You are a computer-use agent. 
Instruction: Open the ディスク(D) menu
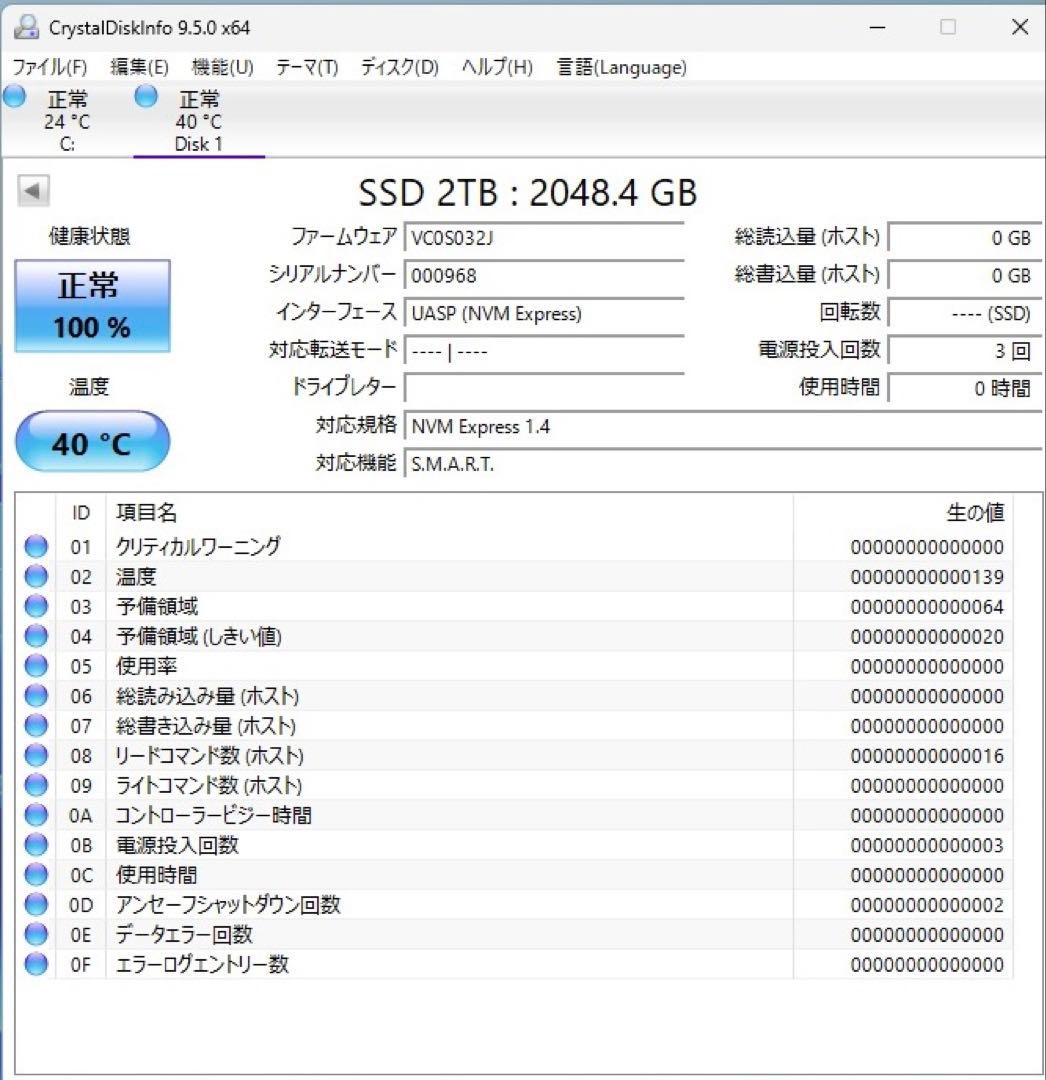point(398,67)
